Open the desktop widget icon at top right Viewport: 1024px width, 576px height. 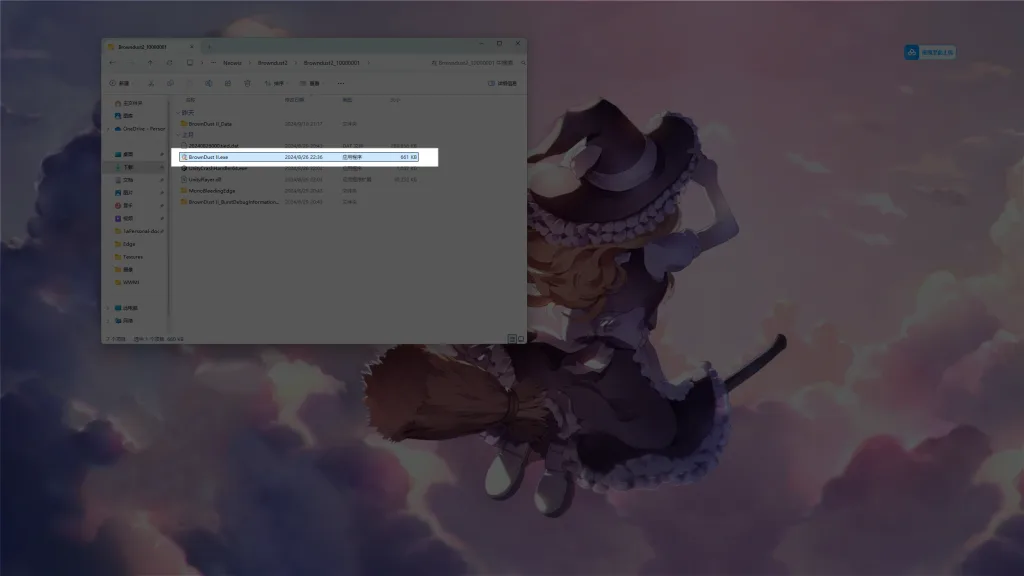(x=929, y=52)
